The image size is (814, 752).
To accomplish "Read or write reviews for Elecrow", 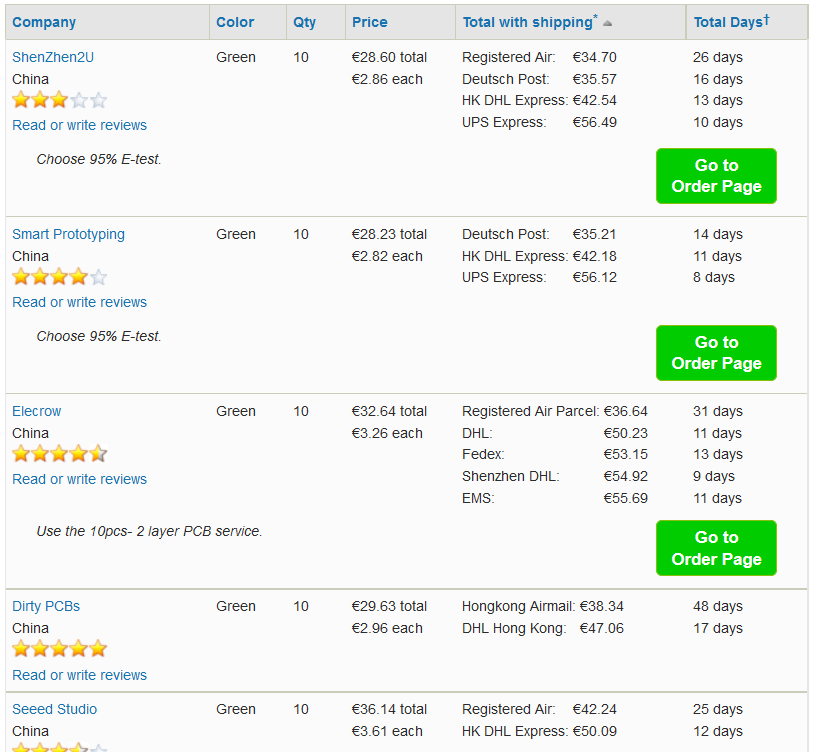I will (79, 479).
